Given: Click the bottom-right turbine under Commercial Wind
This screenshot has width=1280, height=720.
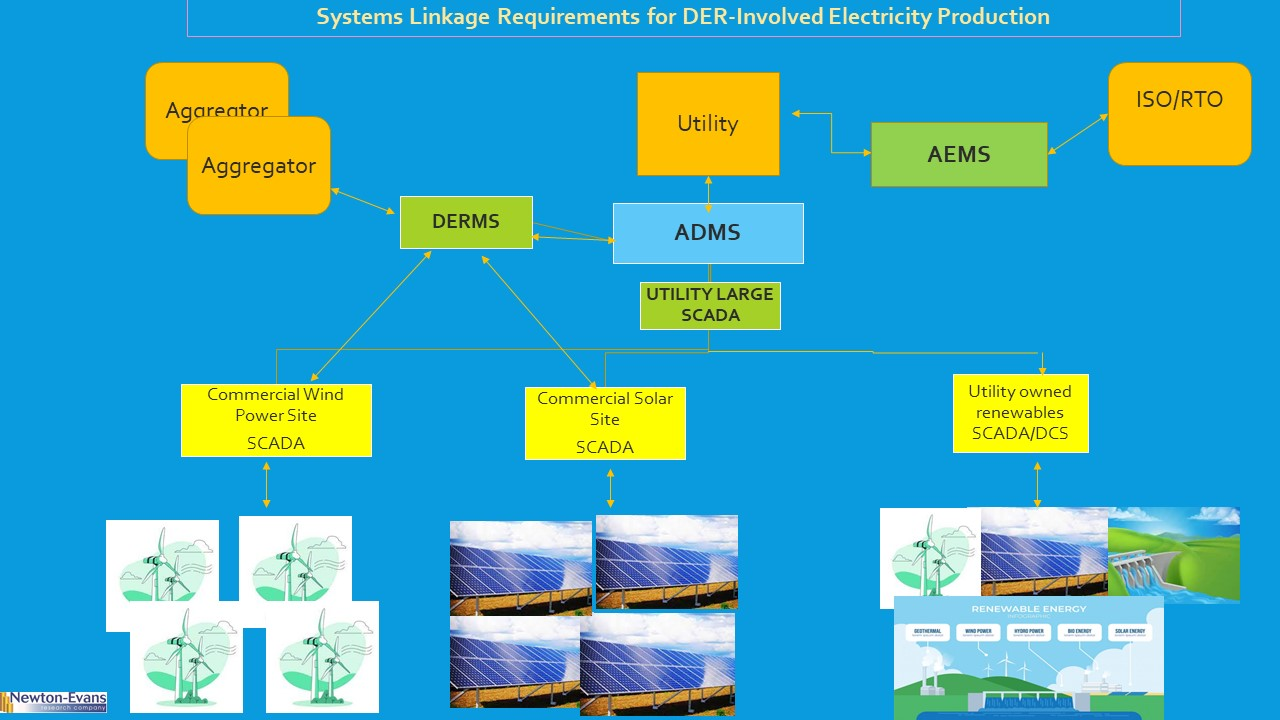Looking at the screenshot, I should [x=322, y=658].
